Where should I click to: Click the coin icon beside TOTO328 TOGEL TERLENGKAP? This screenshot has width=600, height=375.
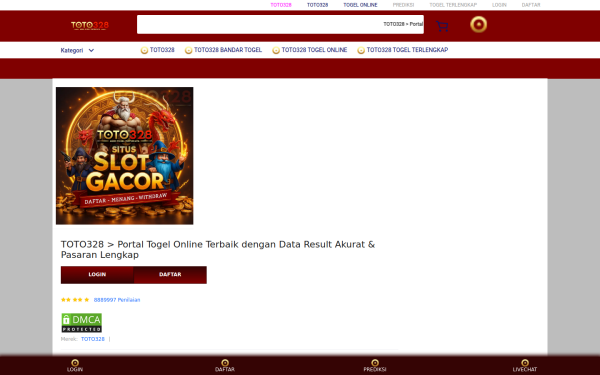pos(361,50)
